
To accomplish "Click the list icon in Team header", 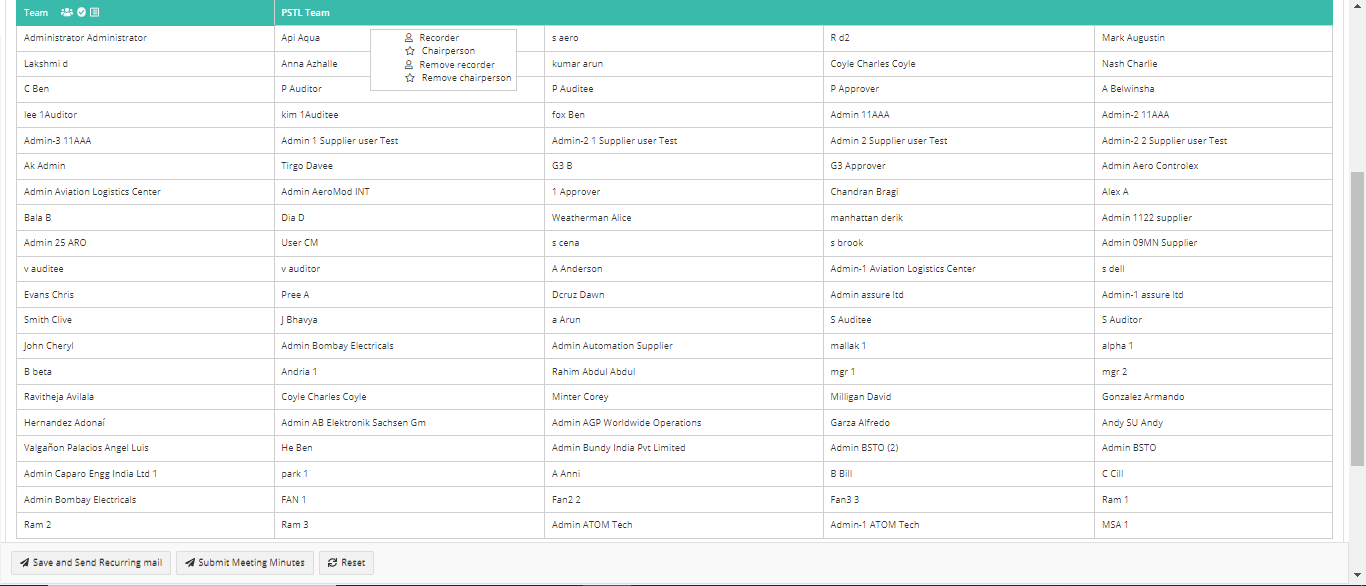I will click(94, 13).
